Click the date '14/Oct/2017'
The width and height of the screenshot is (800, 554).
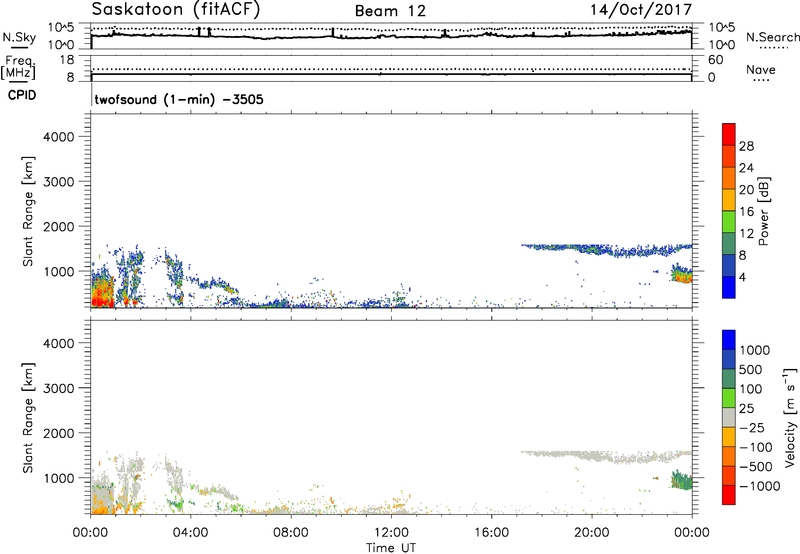641,10
